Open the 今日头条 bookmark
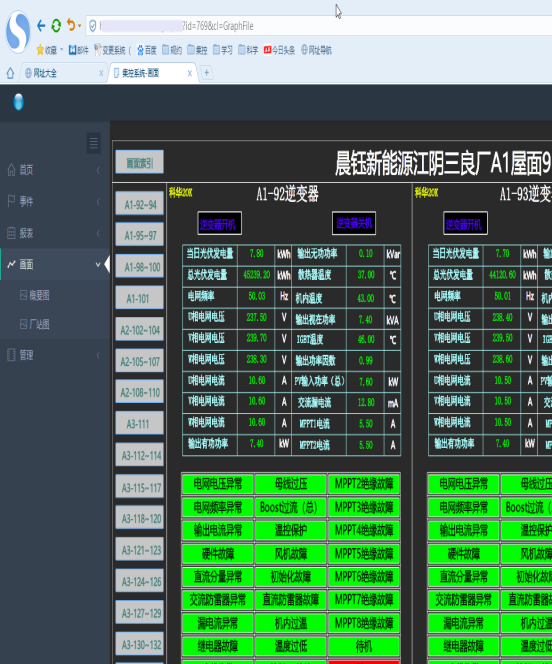Screen dimensions: 552x664 pyautogui.click(x=279, y=50)
